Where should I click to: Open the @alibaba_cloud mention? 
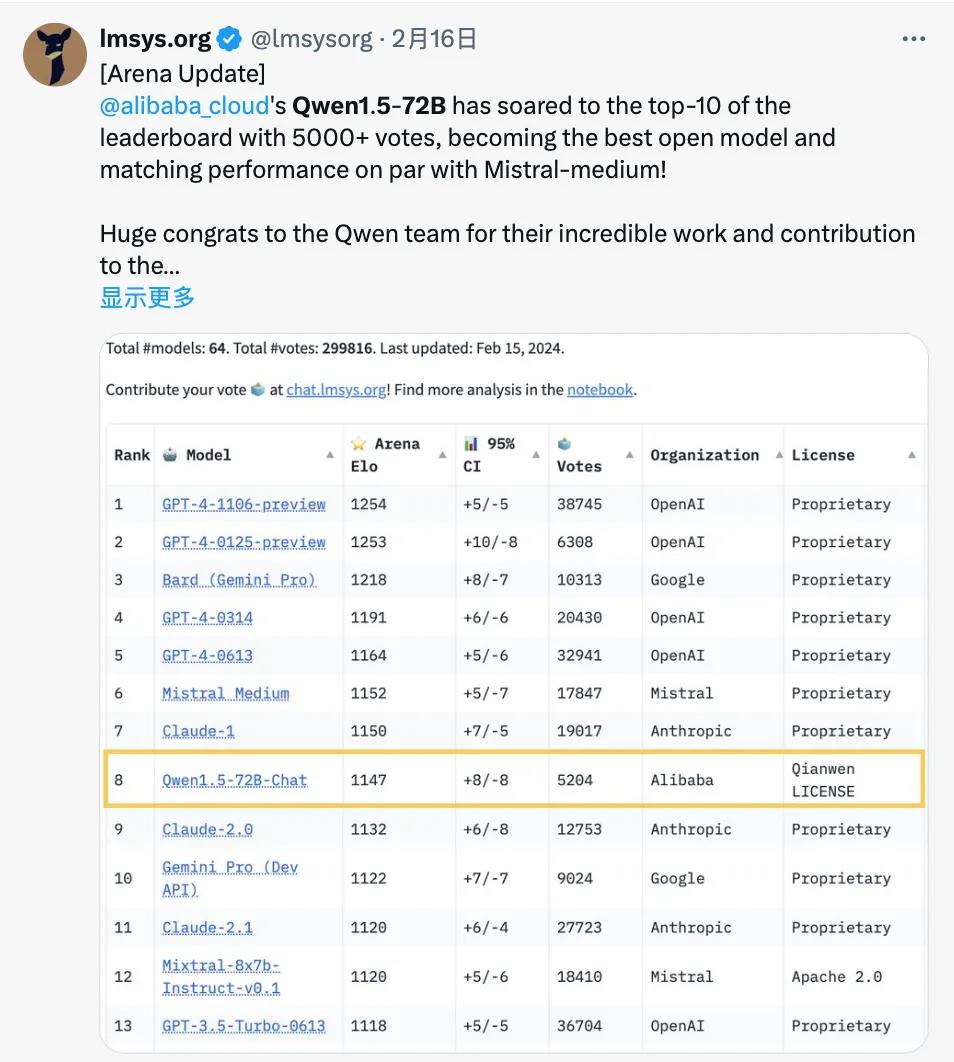185,106
